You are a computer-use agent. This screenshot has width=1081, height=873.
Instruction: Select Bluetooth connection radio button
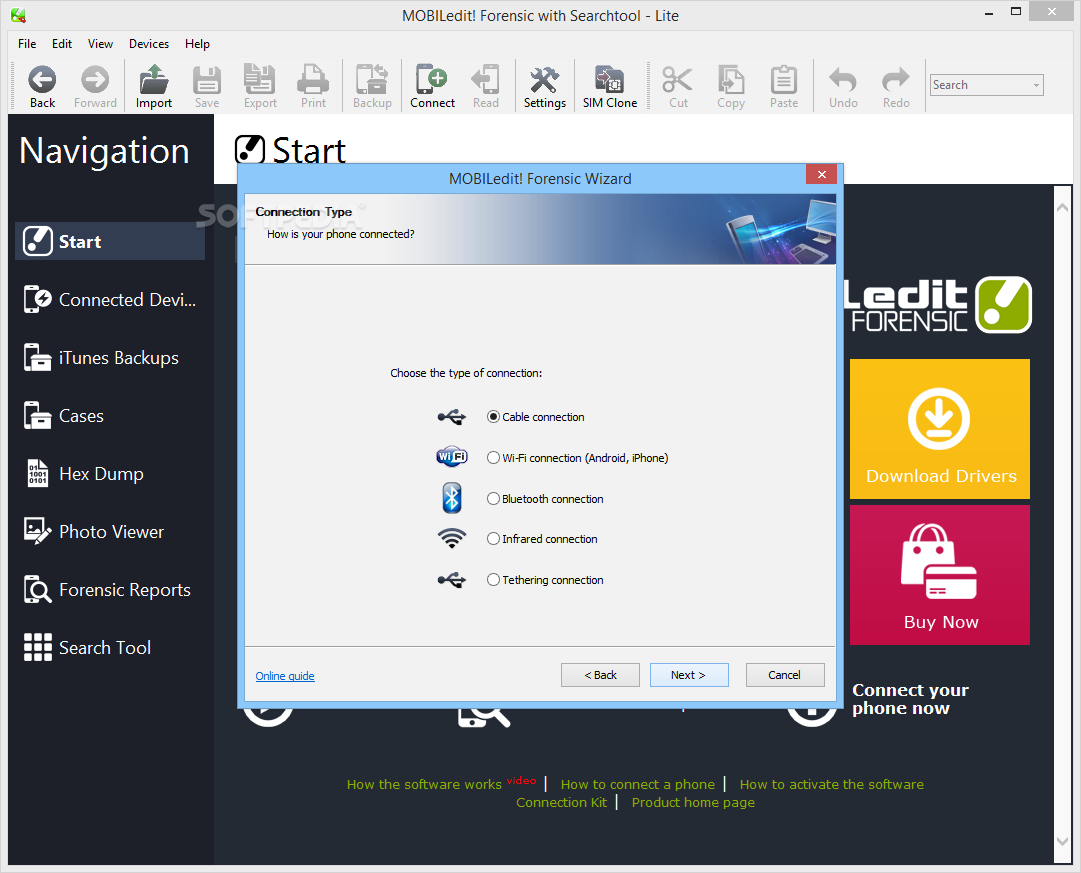pos(493,499)
